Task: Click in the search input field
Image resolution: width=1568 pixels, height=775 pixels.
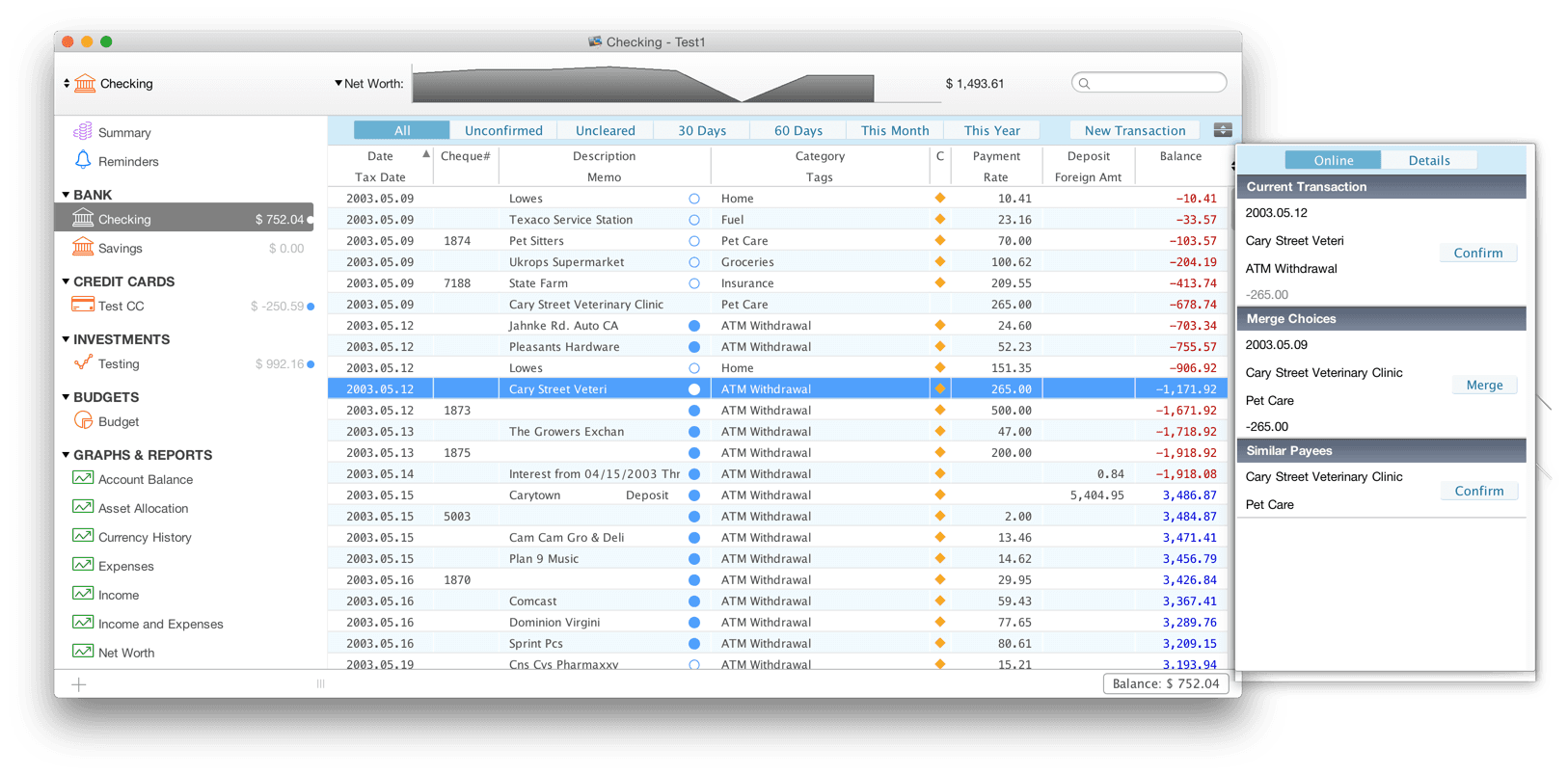Action: (1149, 83)
